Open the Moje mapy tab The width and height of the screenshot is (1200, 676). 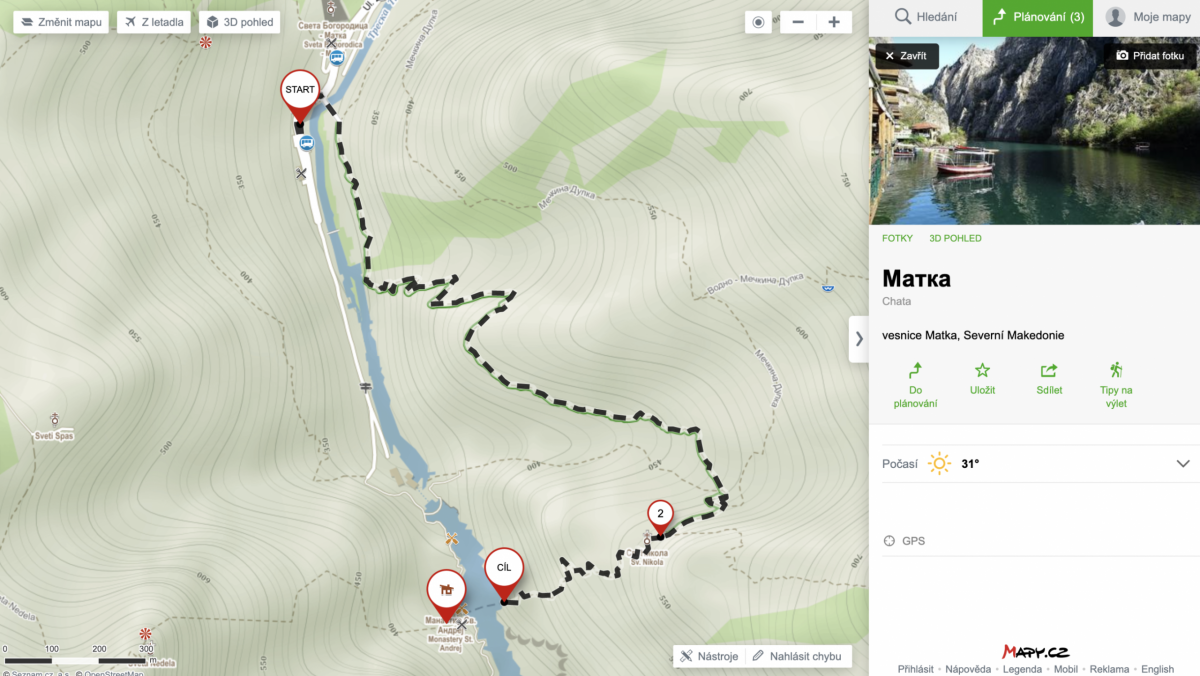click(1148, 17)
